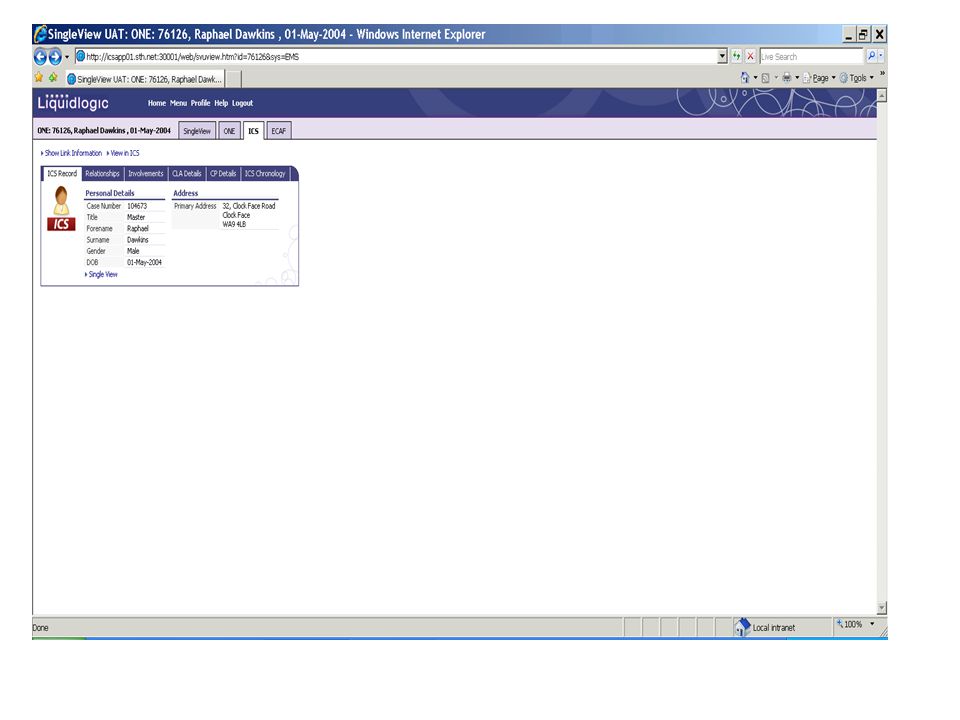Select the Title value Master
The width and height of the screenshot is (960, 720).
136,217
